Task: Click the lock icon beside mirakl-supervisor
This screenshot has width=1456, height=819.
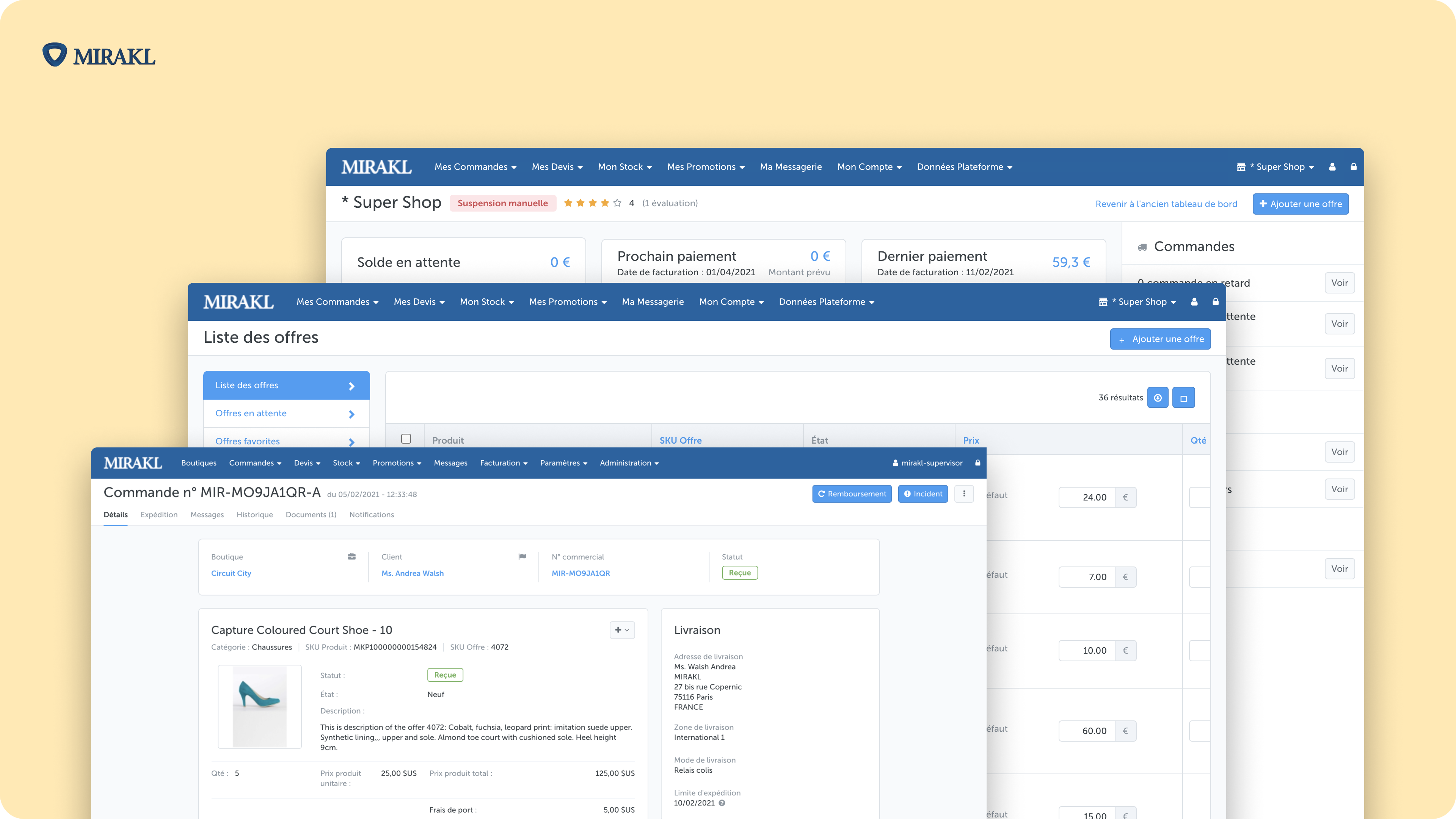Action: (977, 463)
